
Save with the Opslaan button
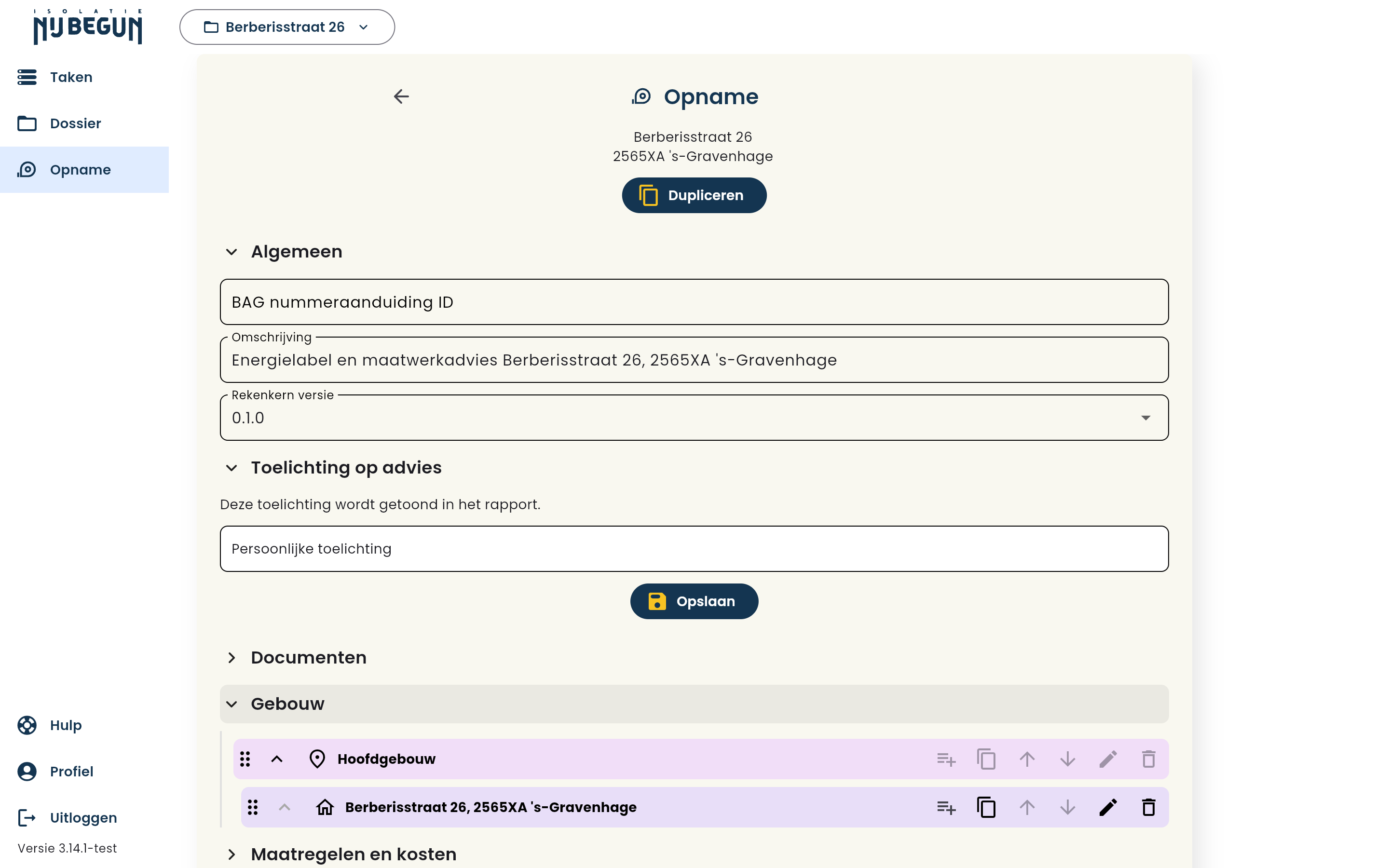694,601
